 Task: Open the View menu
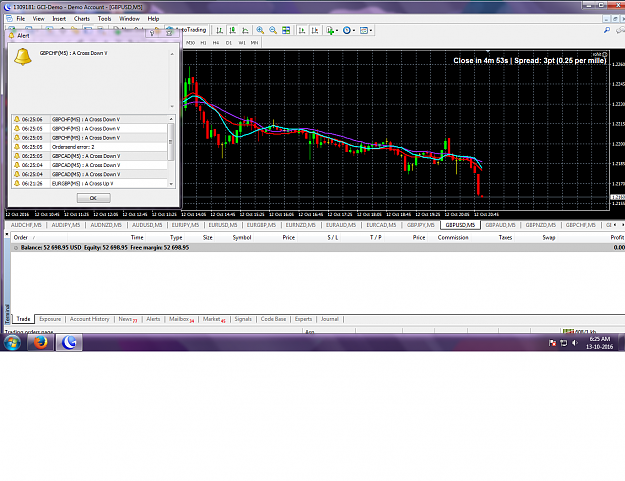click(x=39, y=19)
